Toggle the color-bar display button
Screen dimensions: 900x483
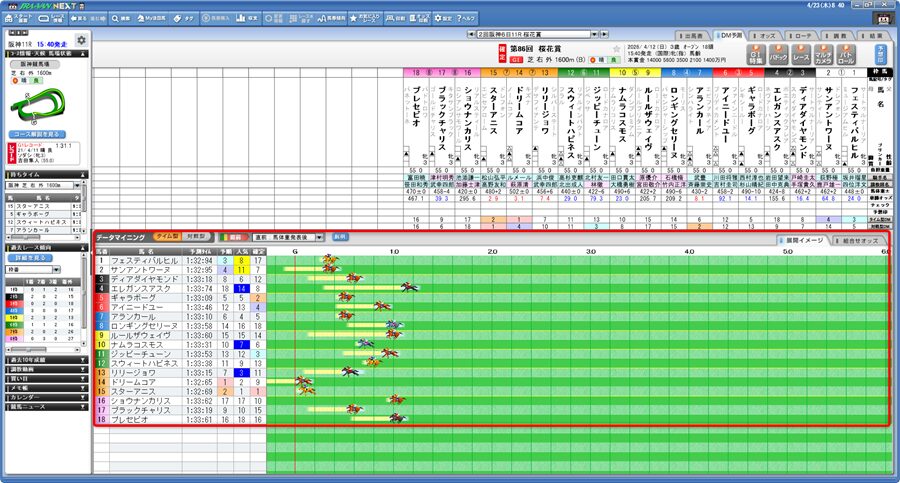232,237
